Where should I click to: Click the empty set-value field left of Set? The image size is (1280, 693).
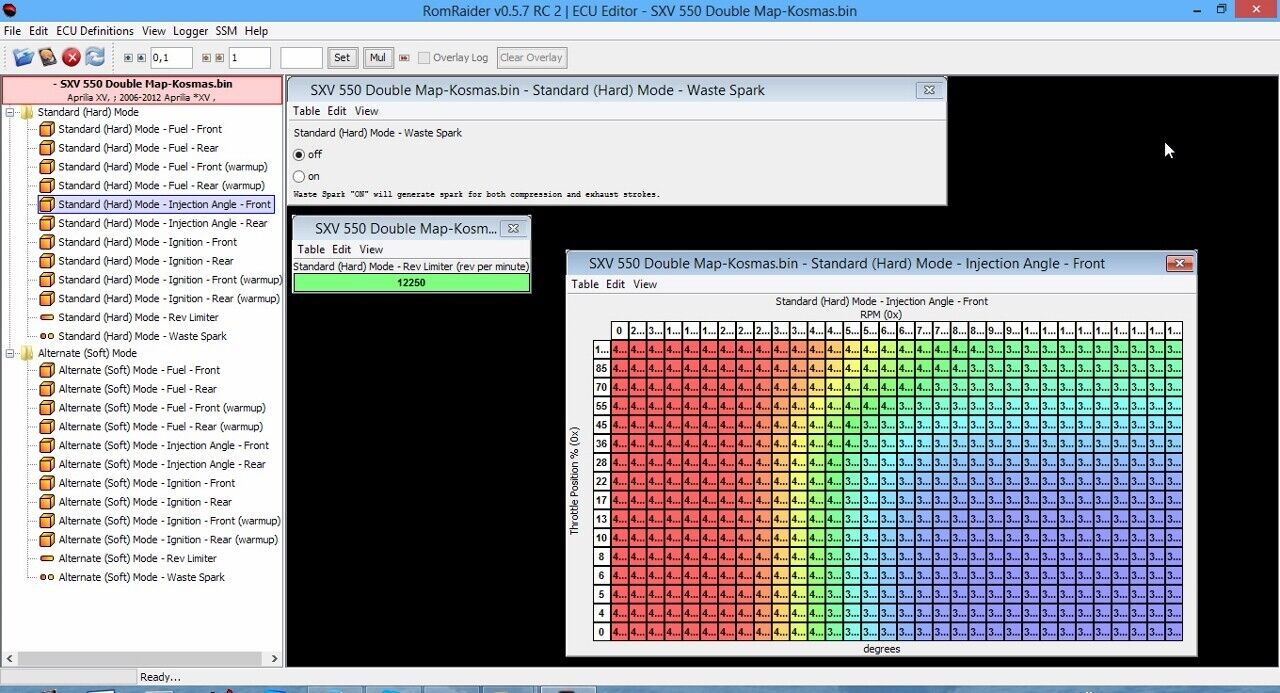click(x=301, y=58)
